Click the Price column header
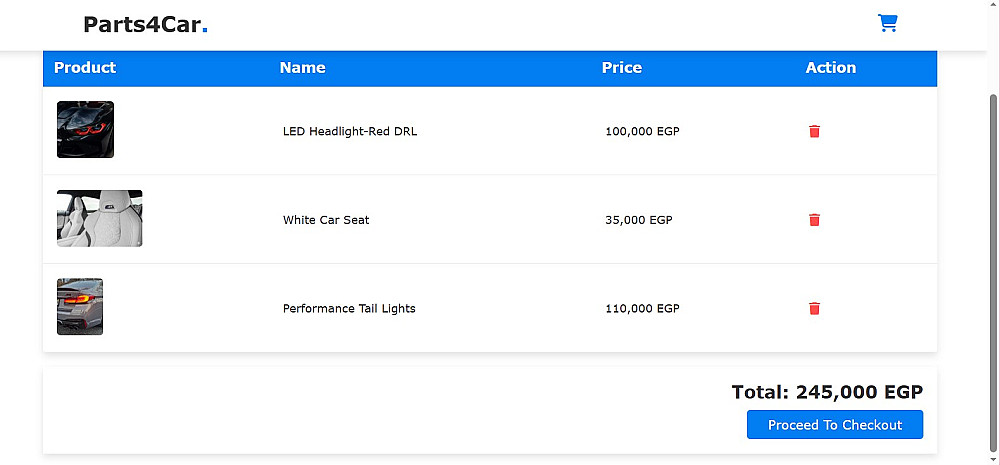The width and height of the screenshot is (1000, 465). [x=622, y=68]
